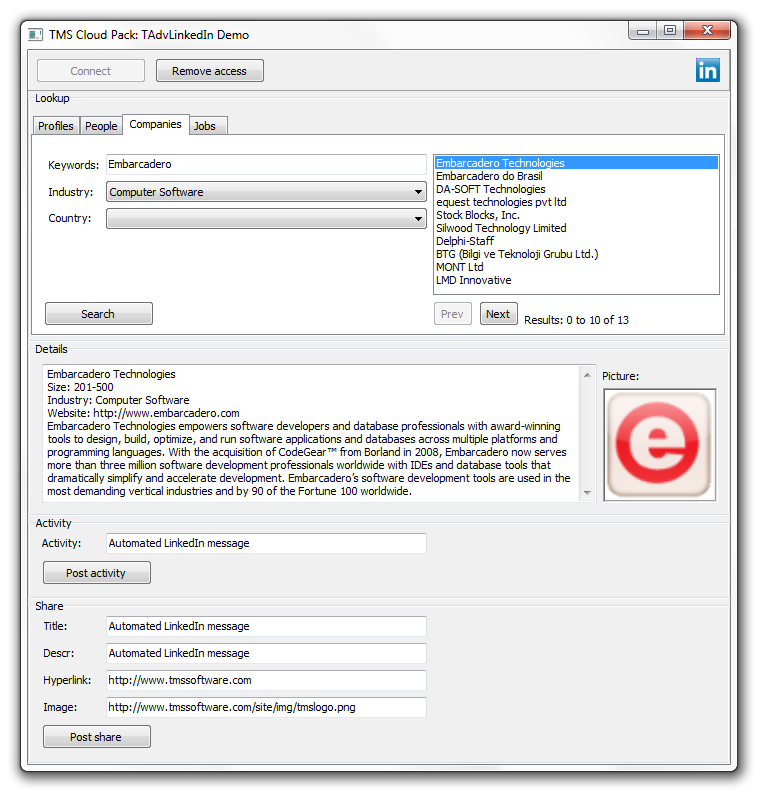This screenshot has height=799, width=760.
Task: Click the Embarcadero company logo picture
Action: (660, 444)
